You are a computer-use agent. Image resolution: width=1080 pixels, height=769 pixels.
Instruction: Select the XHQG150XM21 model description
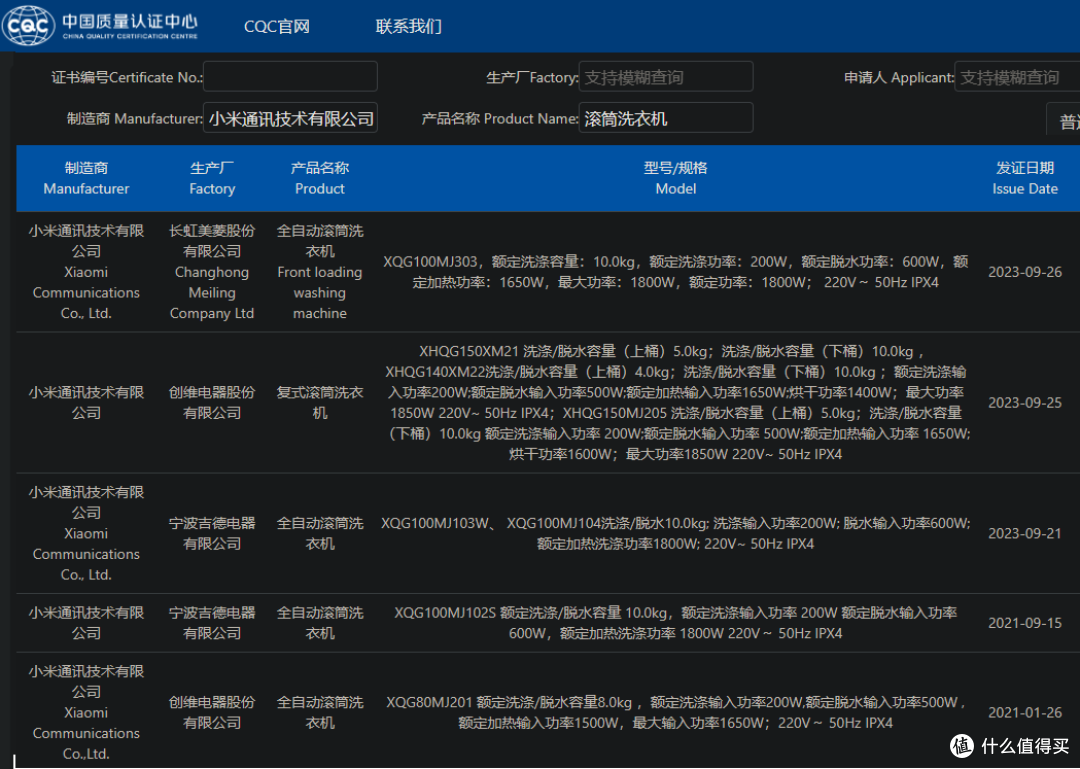click(x=676, y=402)
